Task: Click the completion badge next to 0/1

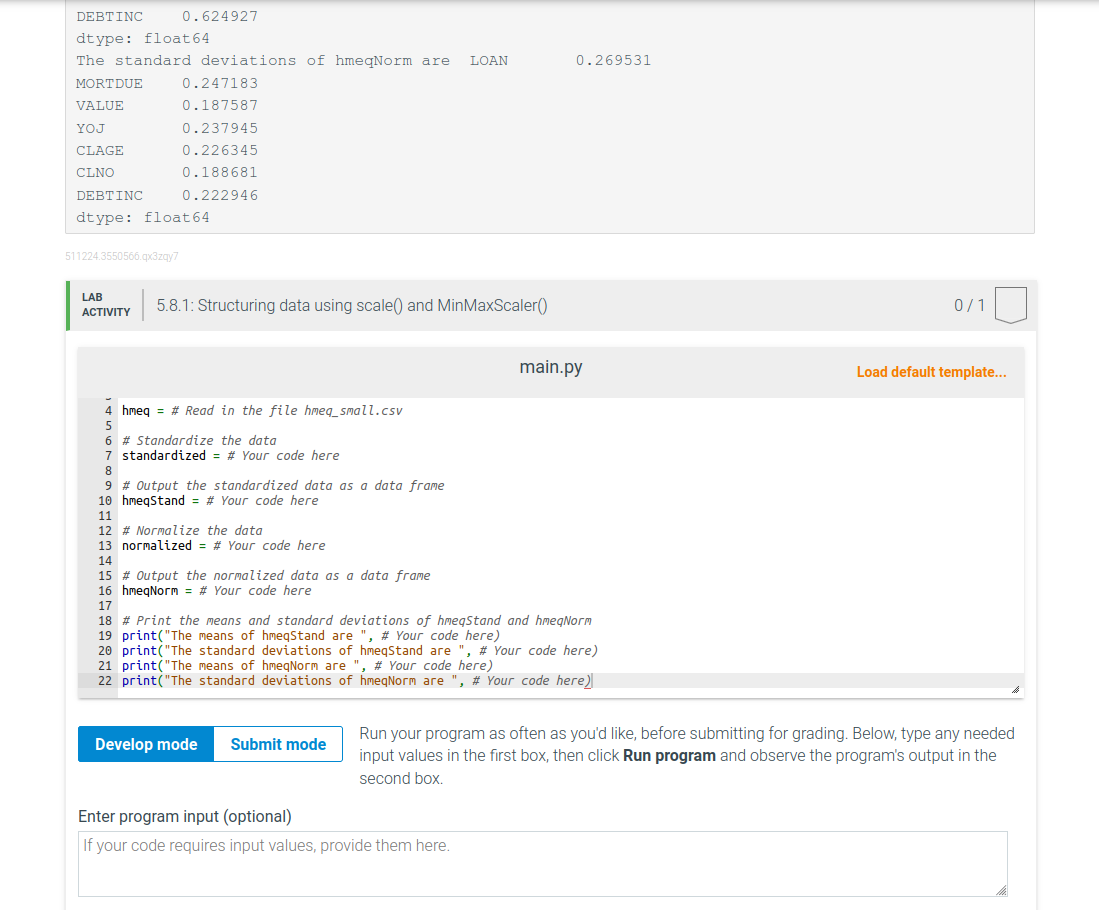Action: pyautogui.click(x=1010, y=305)
